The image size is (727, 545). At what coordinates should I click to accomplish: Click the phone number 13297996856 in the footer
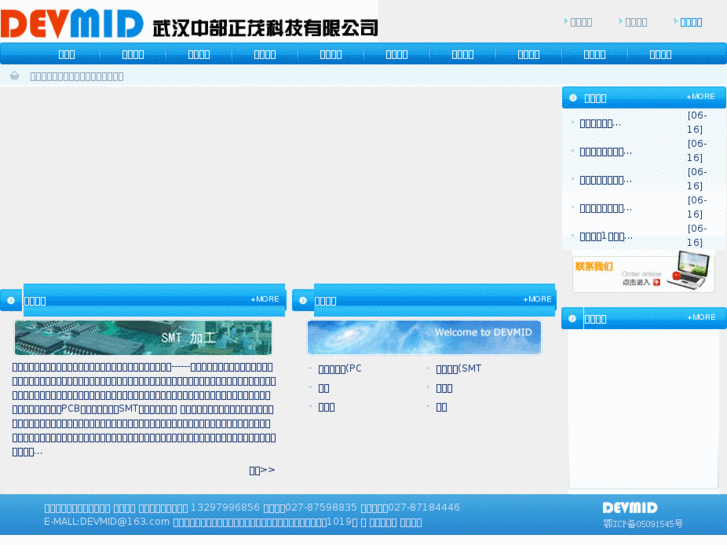[x=225, y=507]
